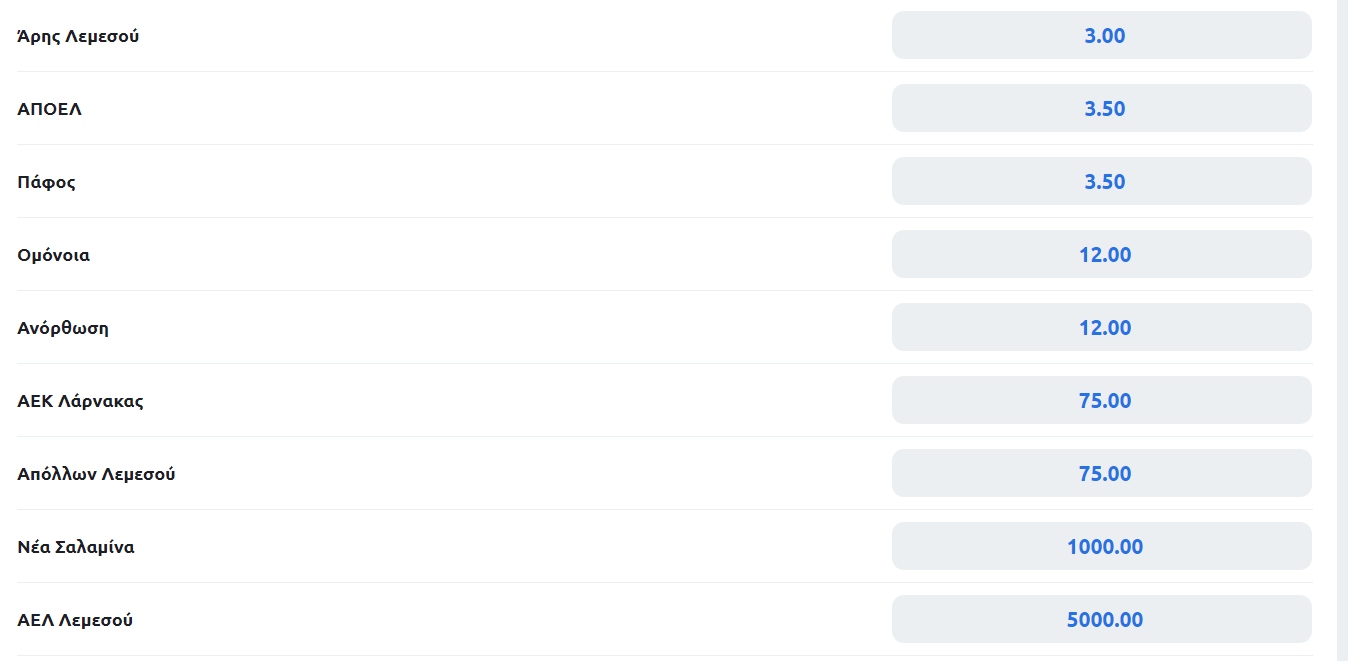Choose the 3.50 odds for Πάφος
This screenshot has height=661, width=1348.
click(1101, 182)
